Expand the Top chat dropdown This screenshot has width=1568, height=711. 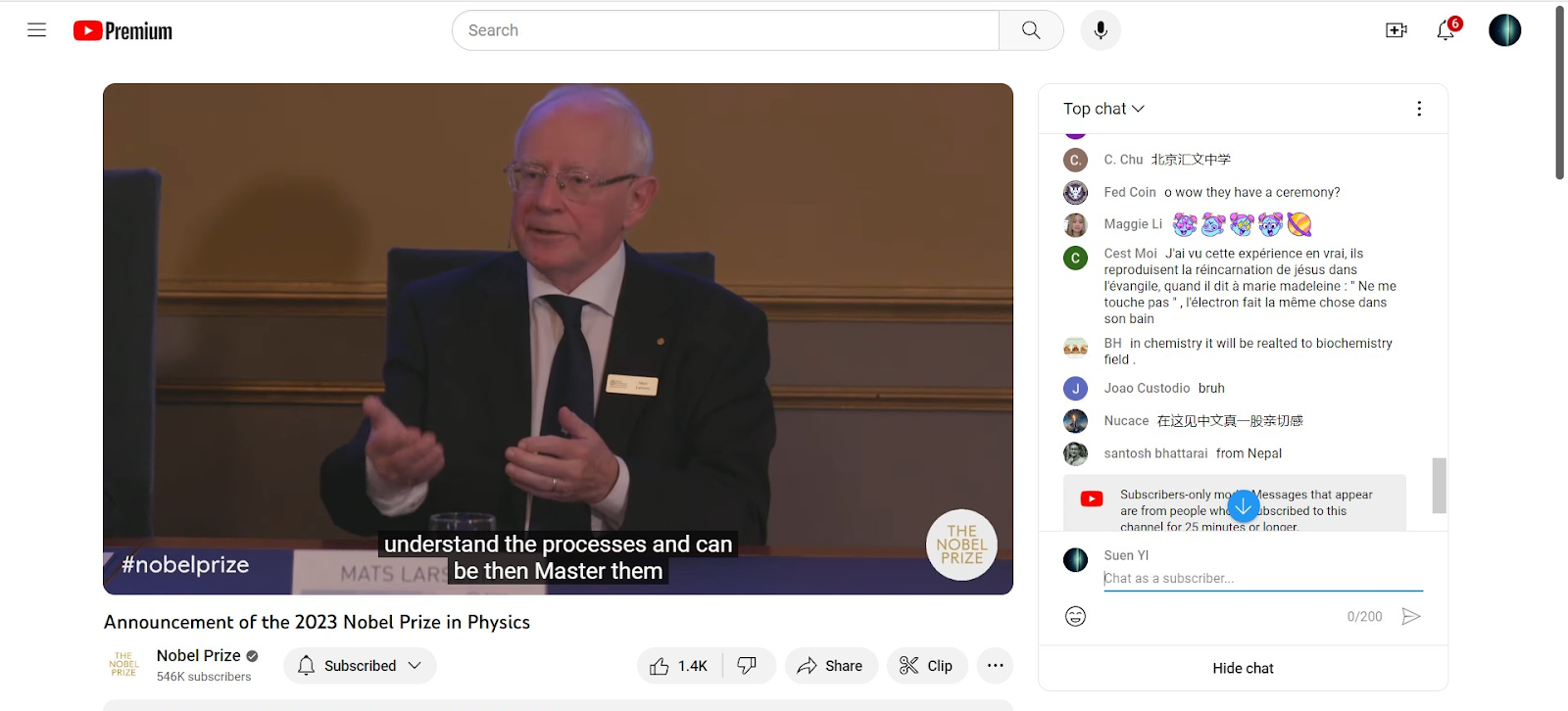point(1103,109)
